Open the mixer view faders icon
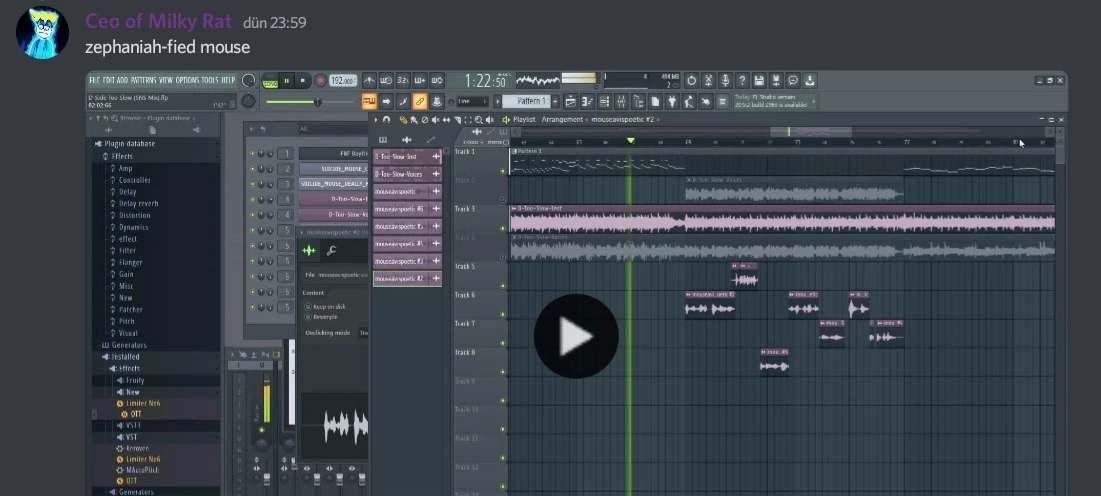 tap(621, 102)
